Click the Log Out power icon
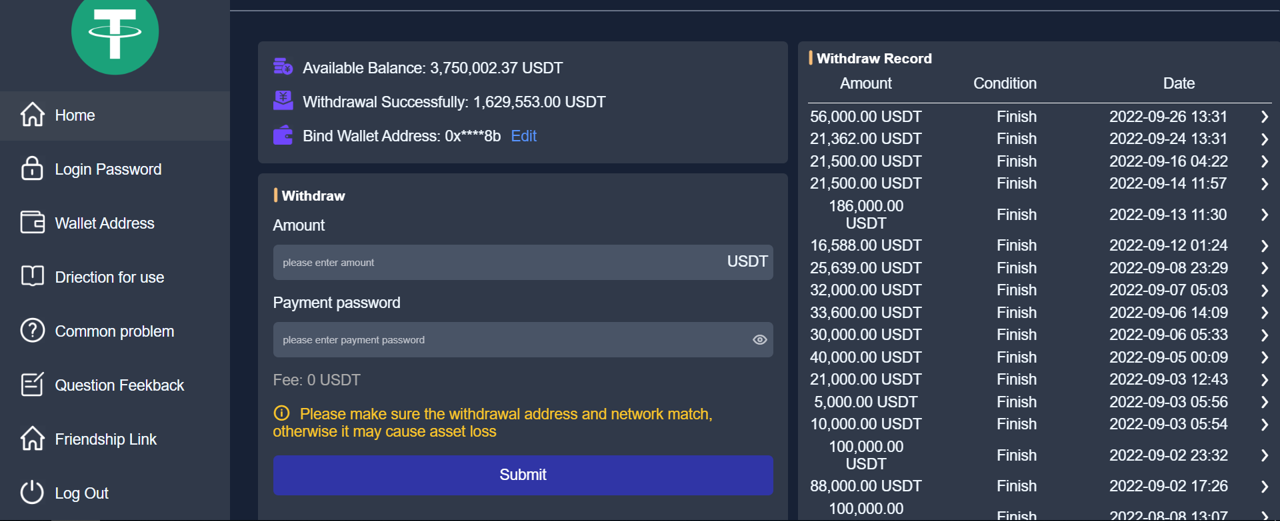1280x521 pixels. point(32,493)
